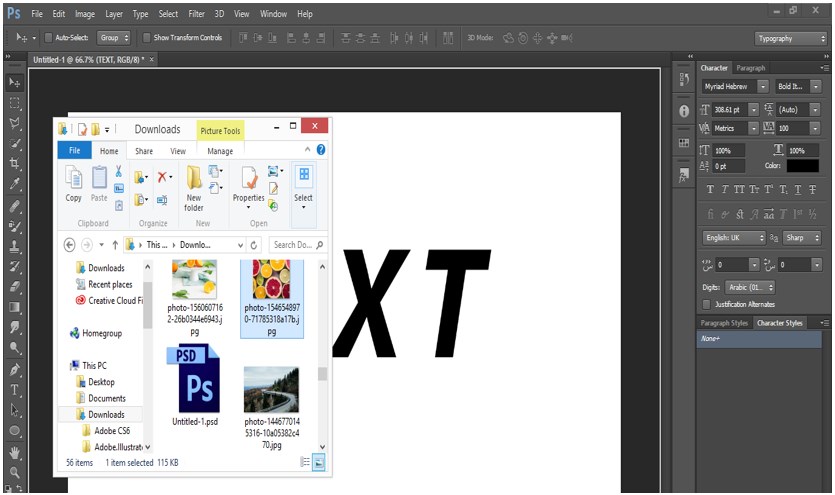835x495 pixels.
Task: Open the Manage ribbon tab
Action: [220, 151]
